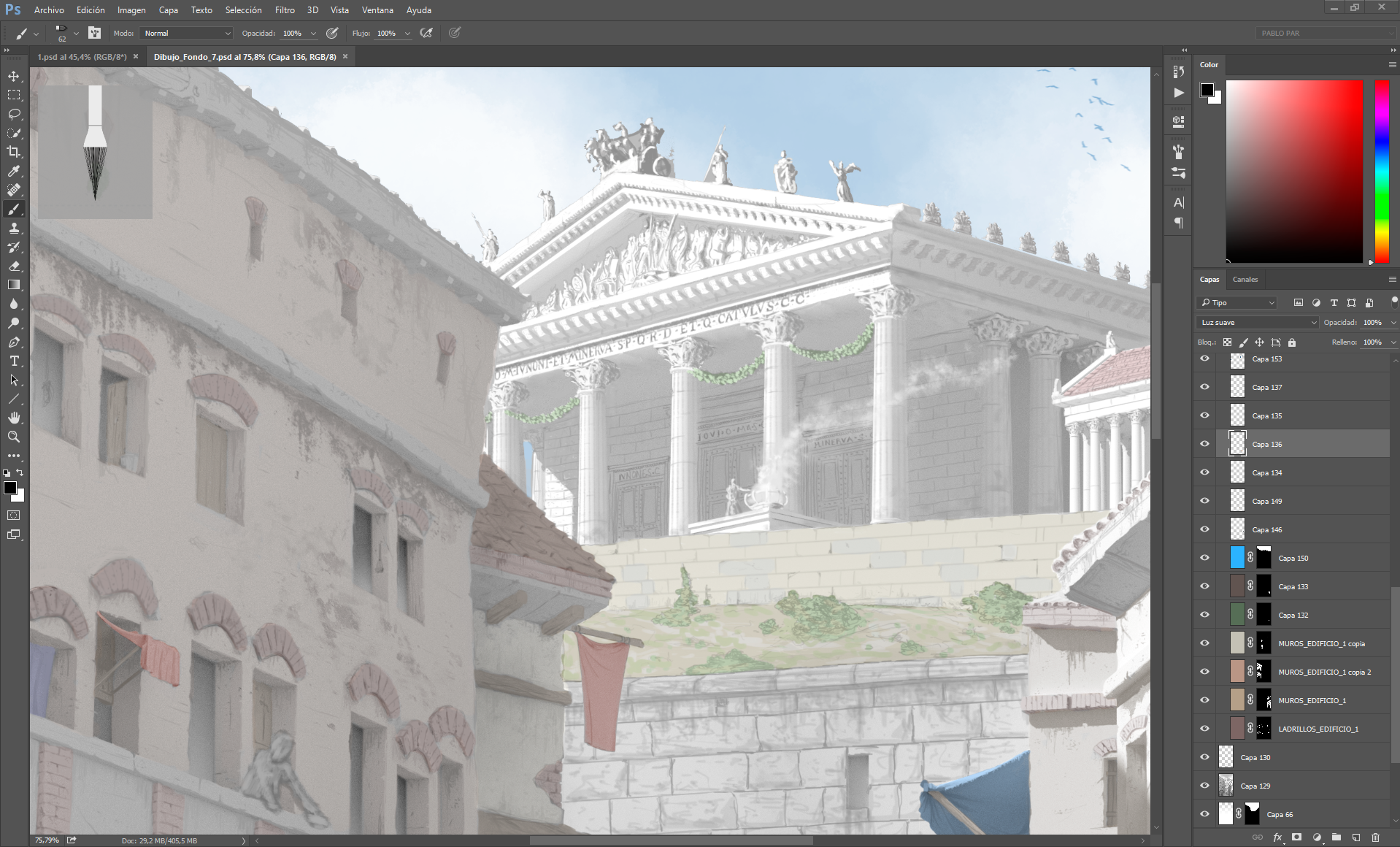The height and width of the screenshot is (847, 1400).
Task: Select the Lasso tool
Action: 14,115
